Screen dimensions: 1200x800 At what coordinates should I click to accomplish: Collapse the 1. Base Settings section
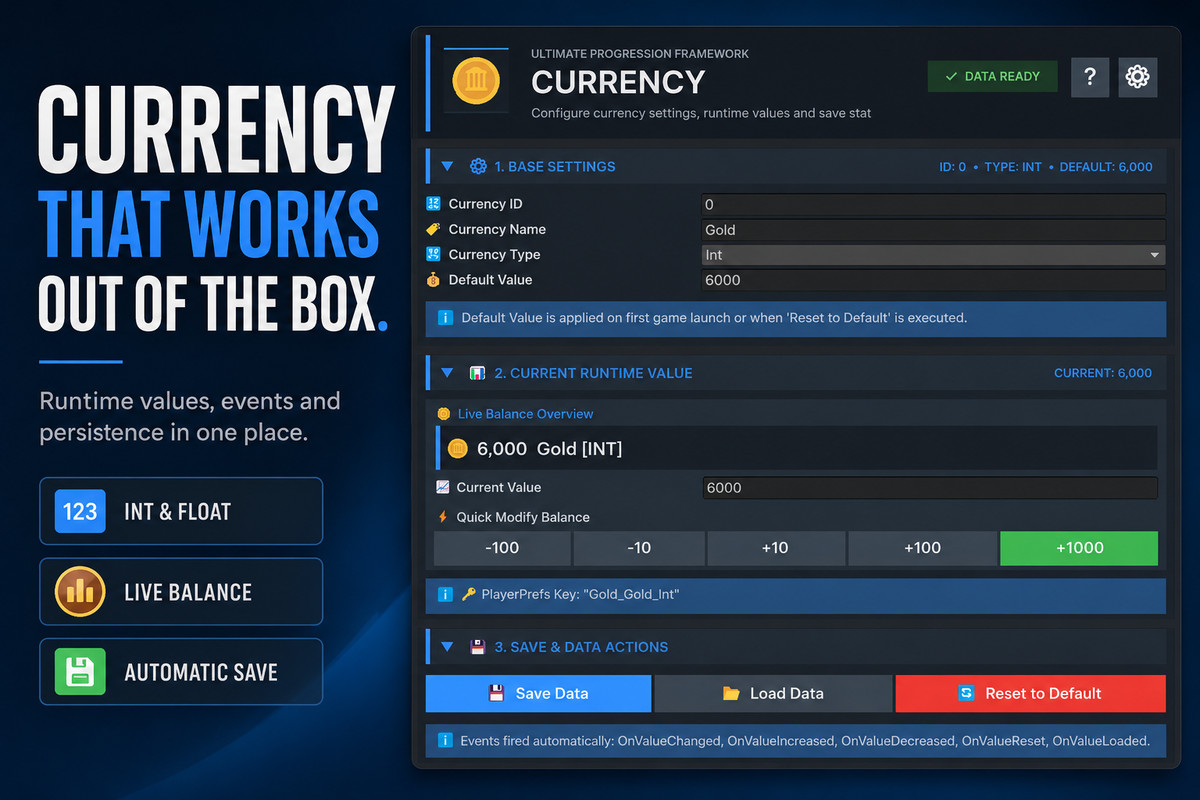point(447,167)
